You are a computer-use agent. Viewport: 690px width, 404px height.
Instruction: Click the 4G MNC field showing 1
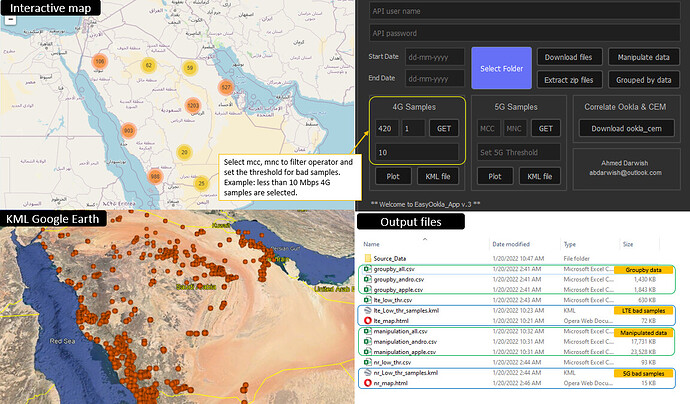413,129
